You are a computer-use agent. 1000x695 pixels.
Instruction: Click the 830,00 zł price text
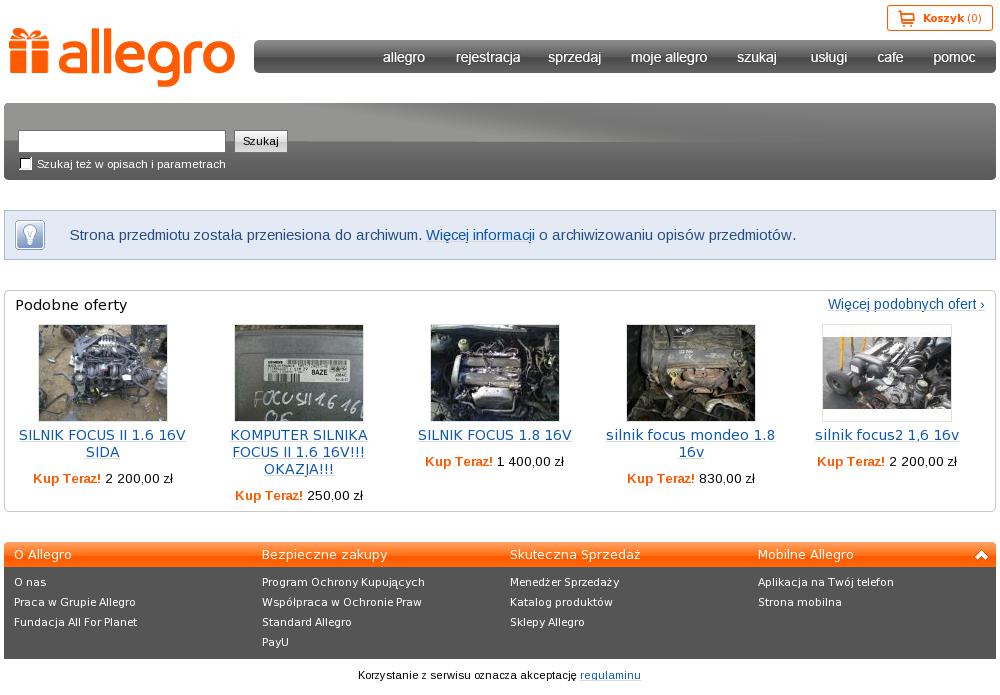726,479
